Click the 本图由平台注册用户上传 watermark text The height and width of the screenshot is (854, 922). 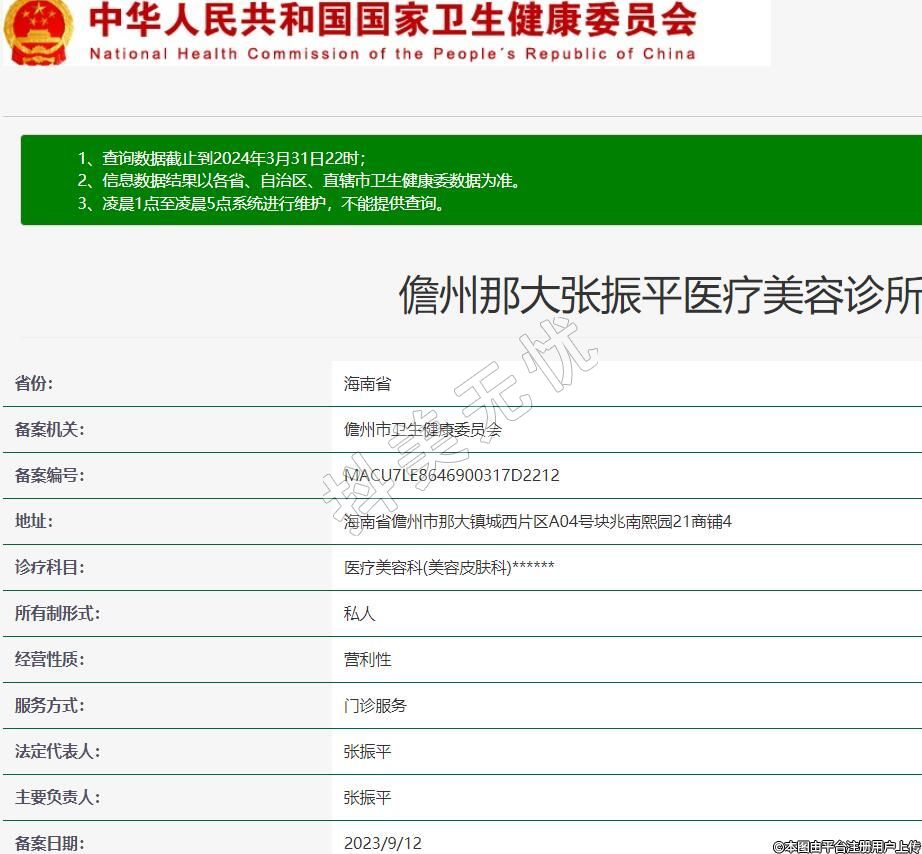(846, 846)
